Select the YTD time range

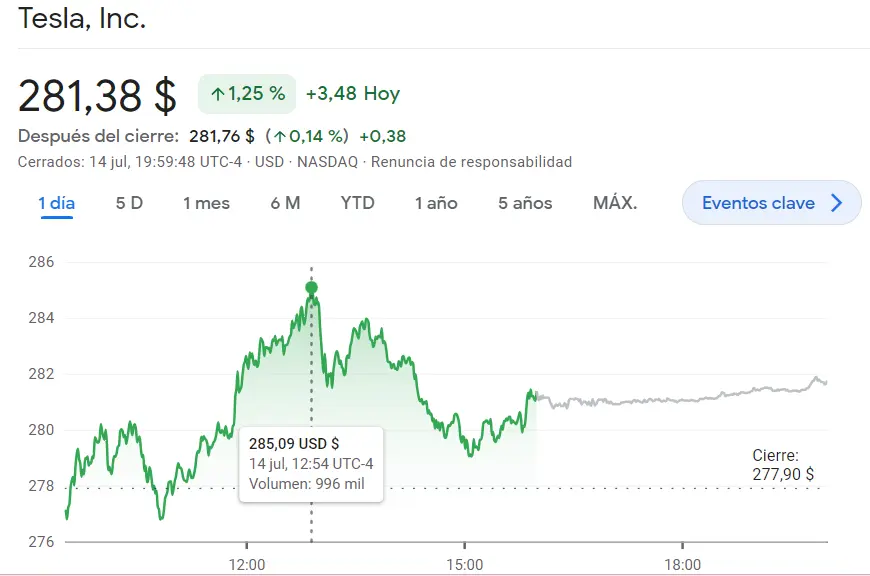click(x=357, y=202)
